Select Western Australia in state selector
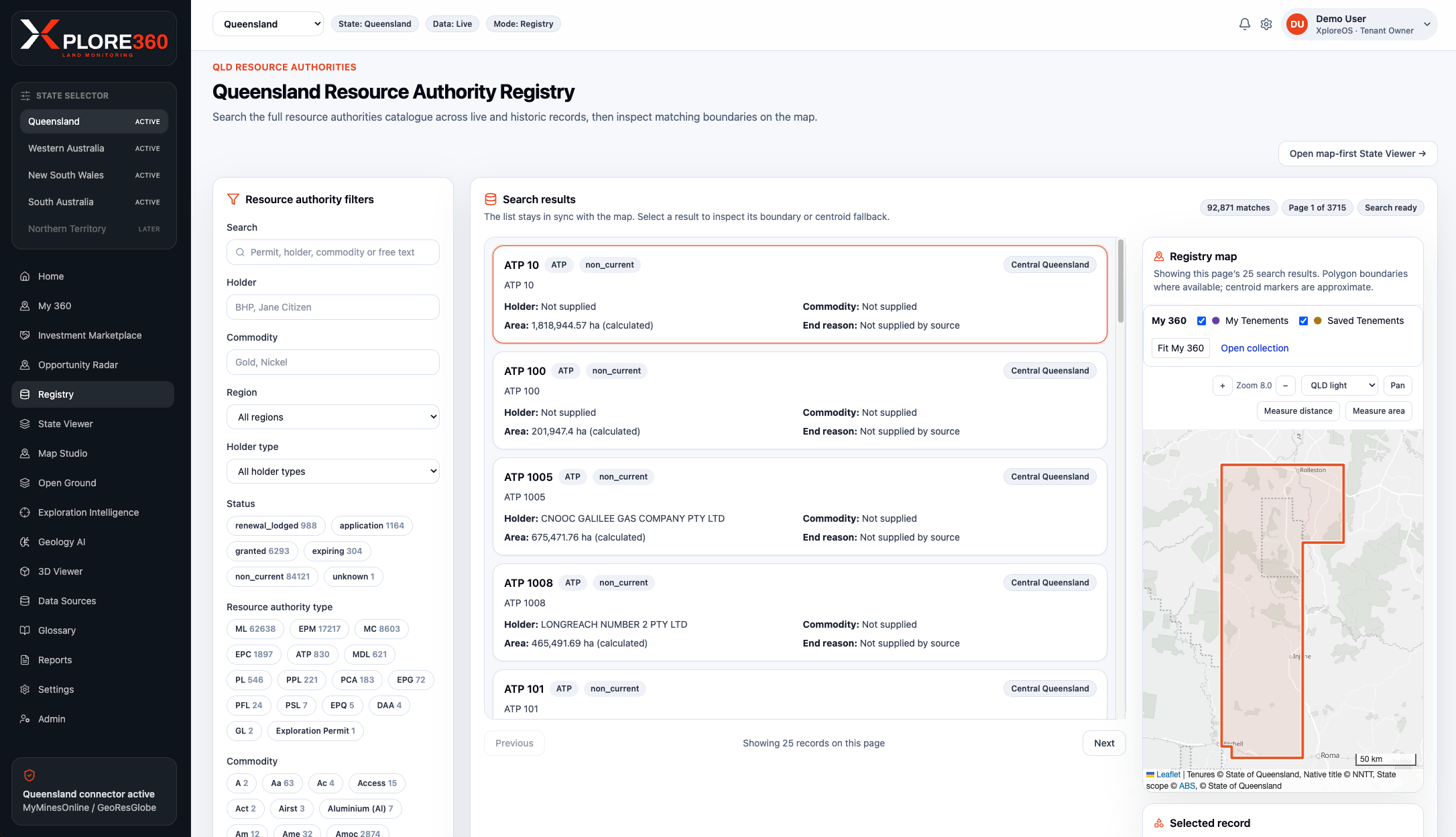 pyautogui.click(x=94, y=148)
